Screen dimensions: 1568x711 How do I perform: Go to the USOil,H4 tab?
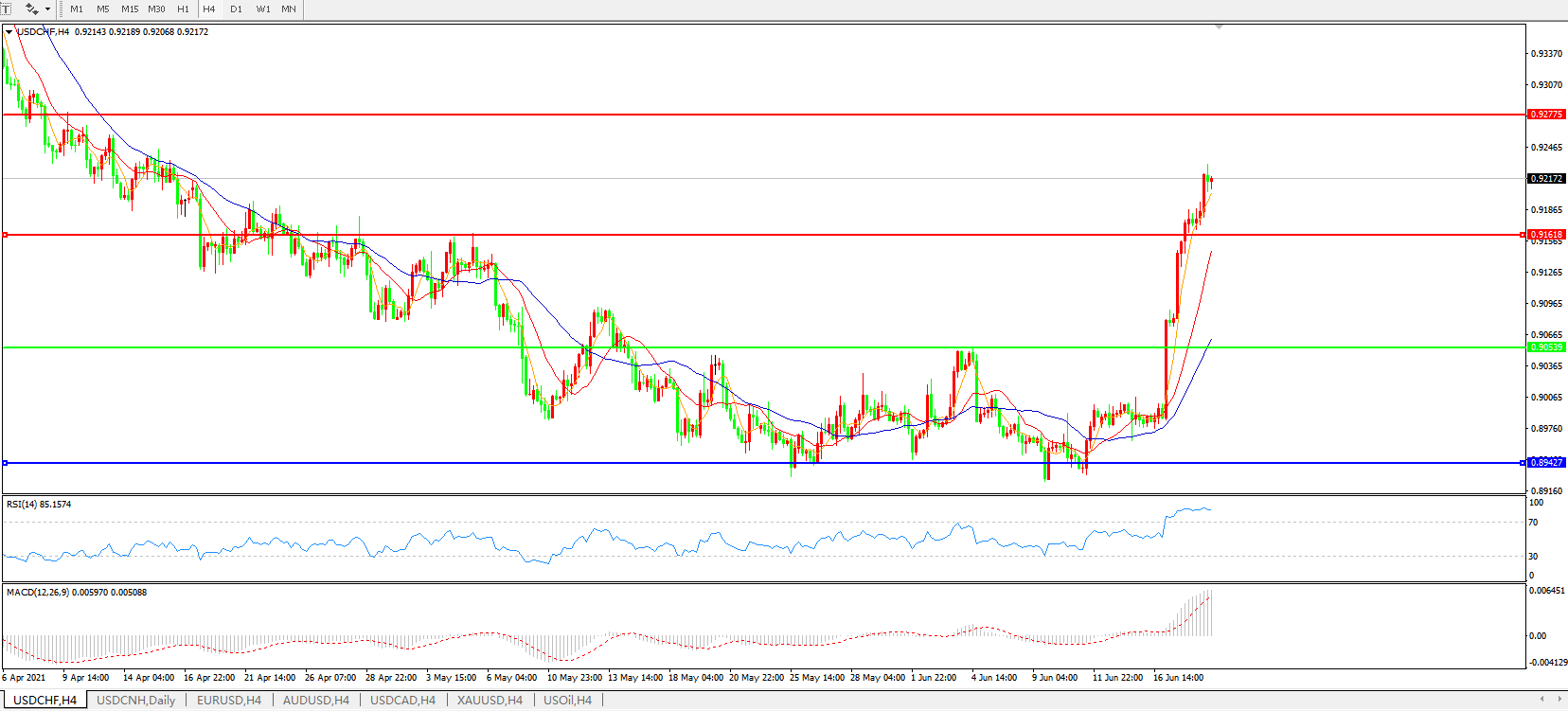(567, 701)
